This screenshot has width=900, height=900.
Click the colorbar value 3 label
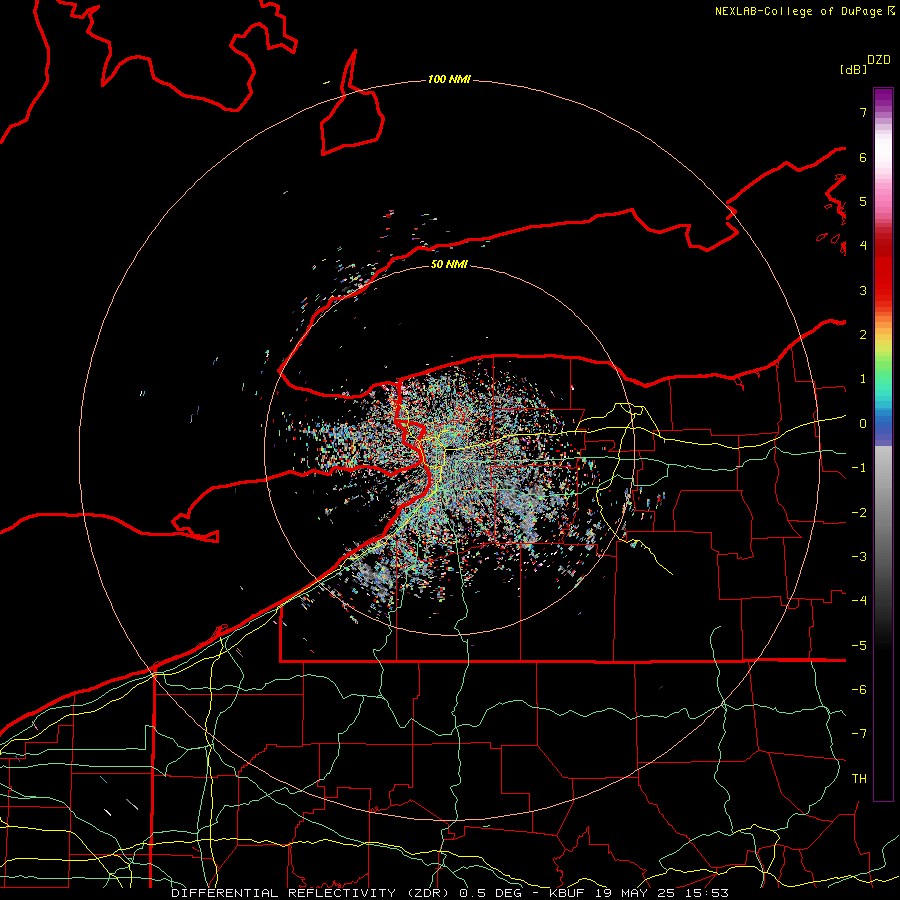pos(863,290)
